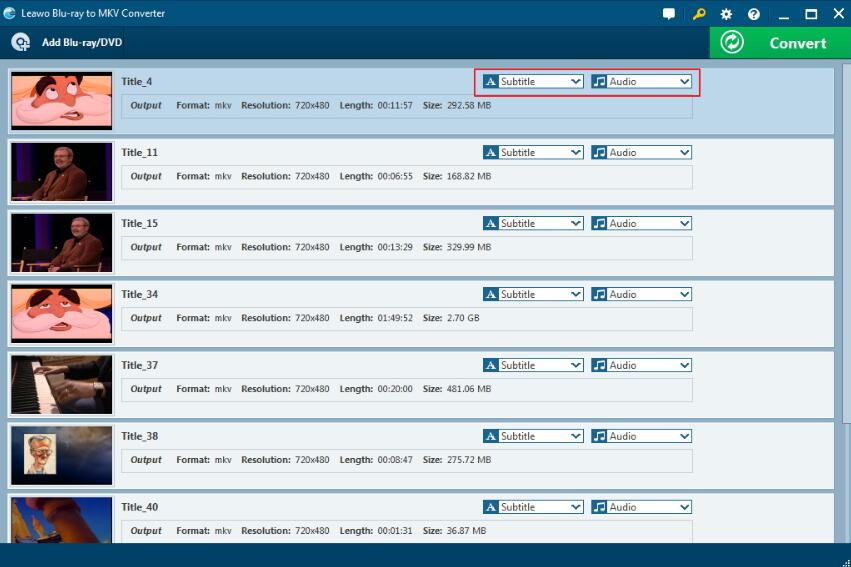
Task: Click the Title_40 name text
Action: 139,507
